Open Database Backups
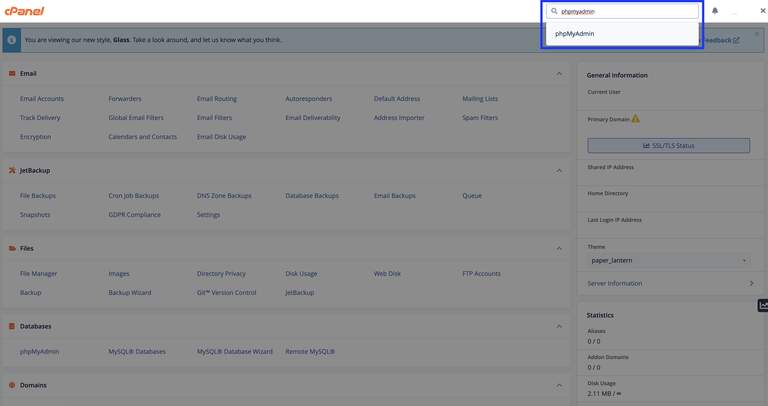The height and width of the screenshot is (406, 768). 312,195
